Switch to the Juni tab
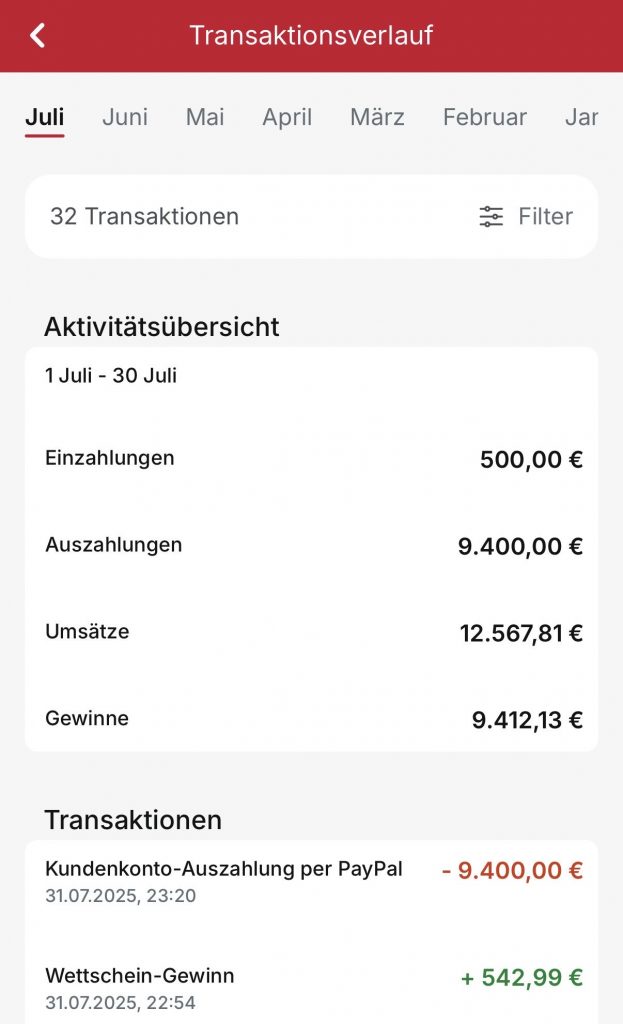The height and width of the screenshot is (1024, 623). [125, 117]
